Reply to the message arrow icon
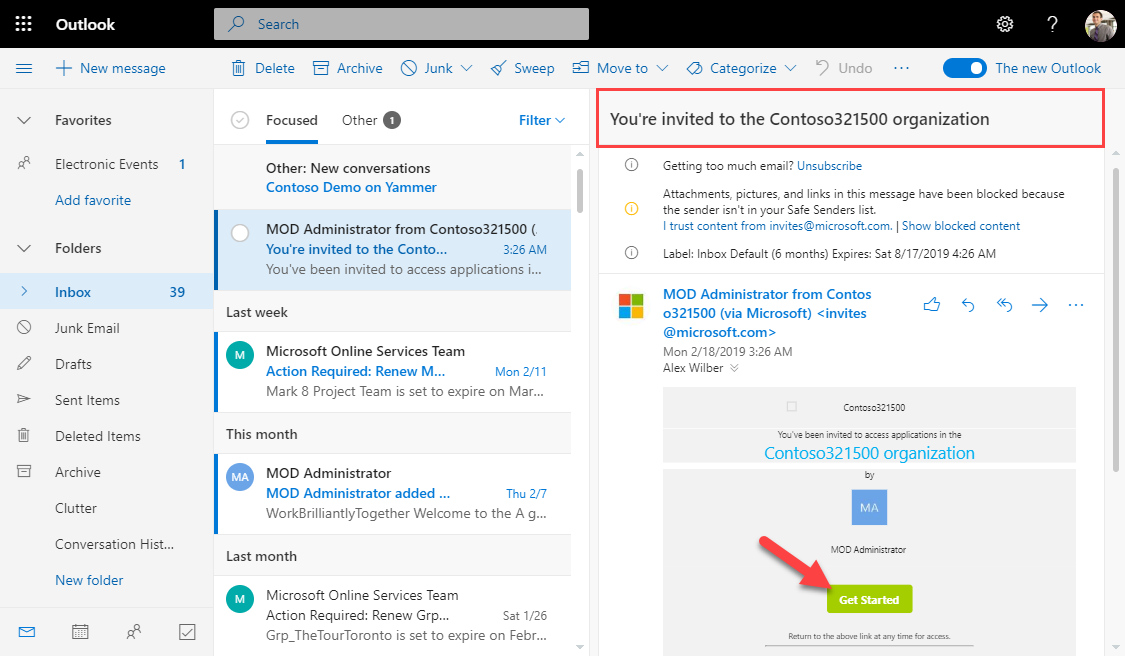This screenshot has width=1125, height=656. point(968,305)
